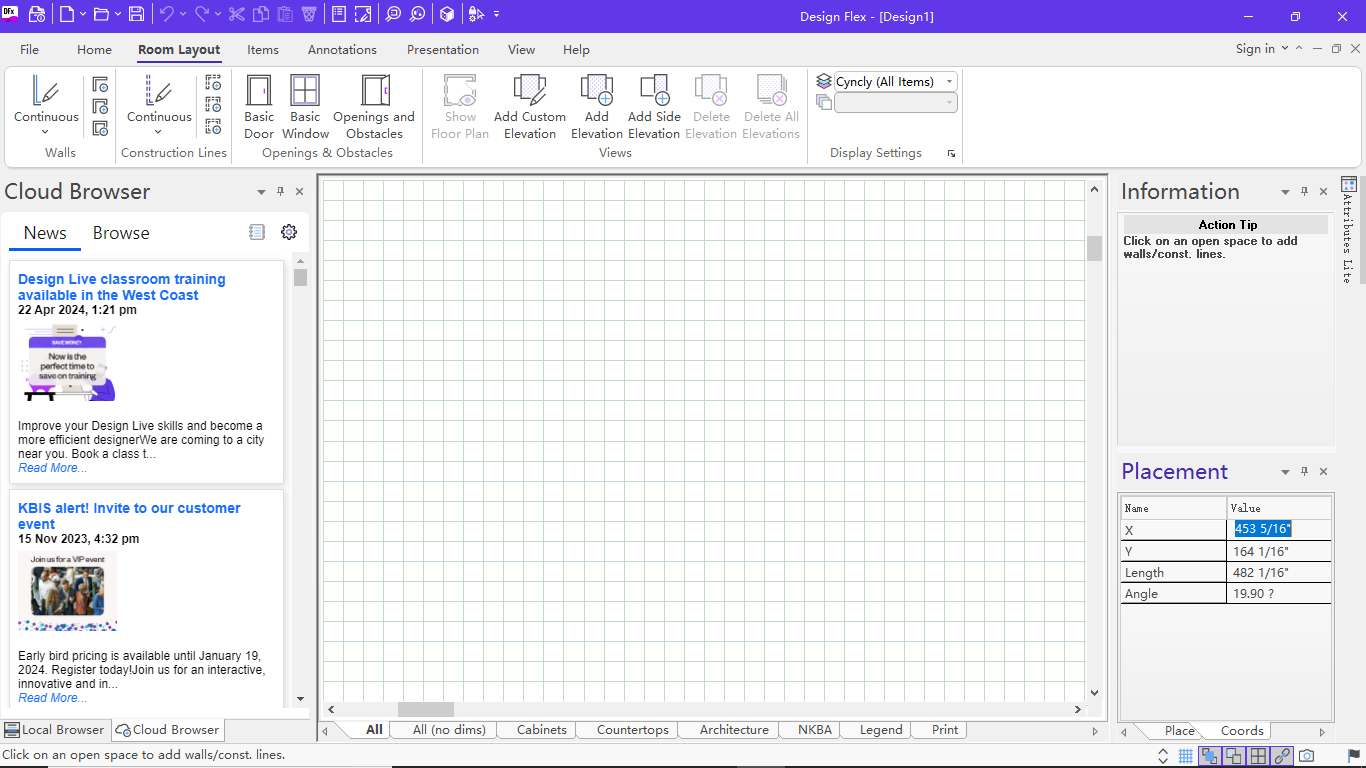Expand the Display Settings dialog launcher
The image size is (1366, 768).
[x=951, y=154]
